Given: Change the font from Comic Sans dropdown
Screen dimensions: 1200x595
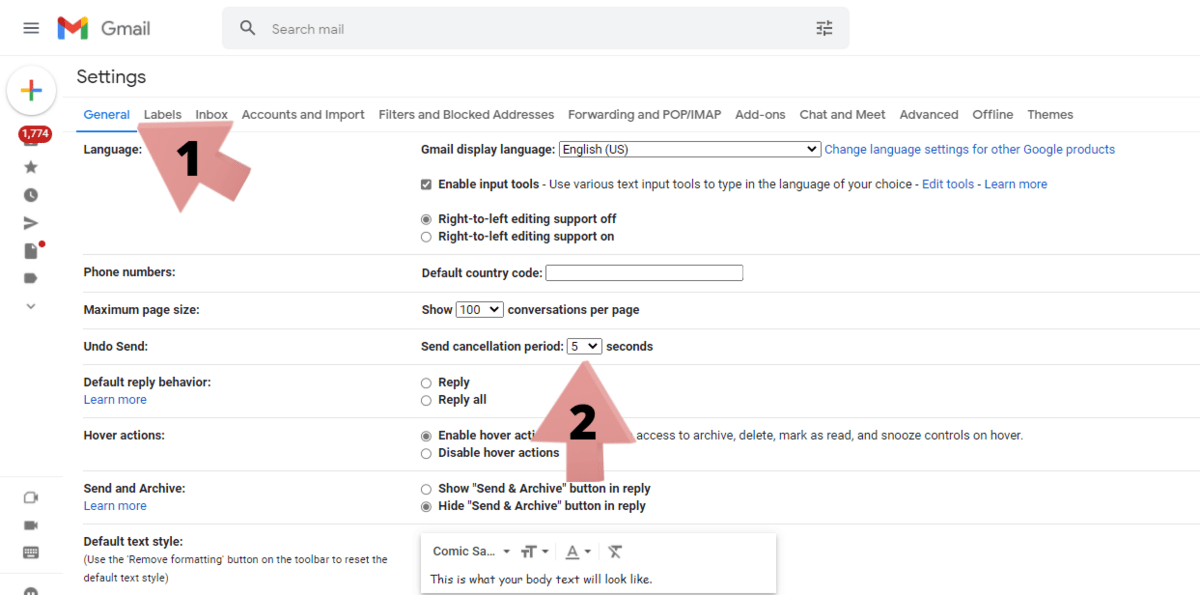Looking at the screenshot, I should [x=468, y=551].
